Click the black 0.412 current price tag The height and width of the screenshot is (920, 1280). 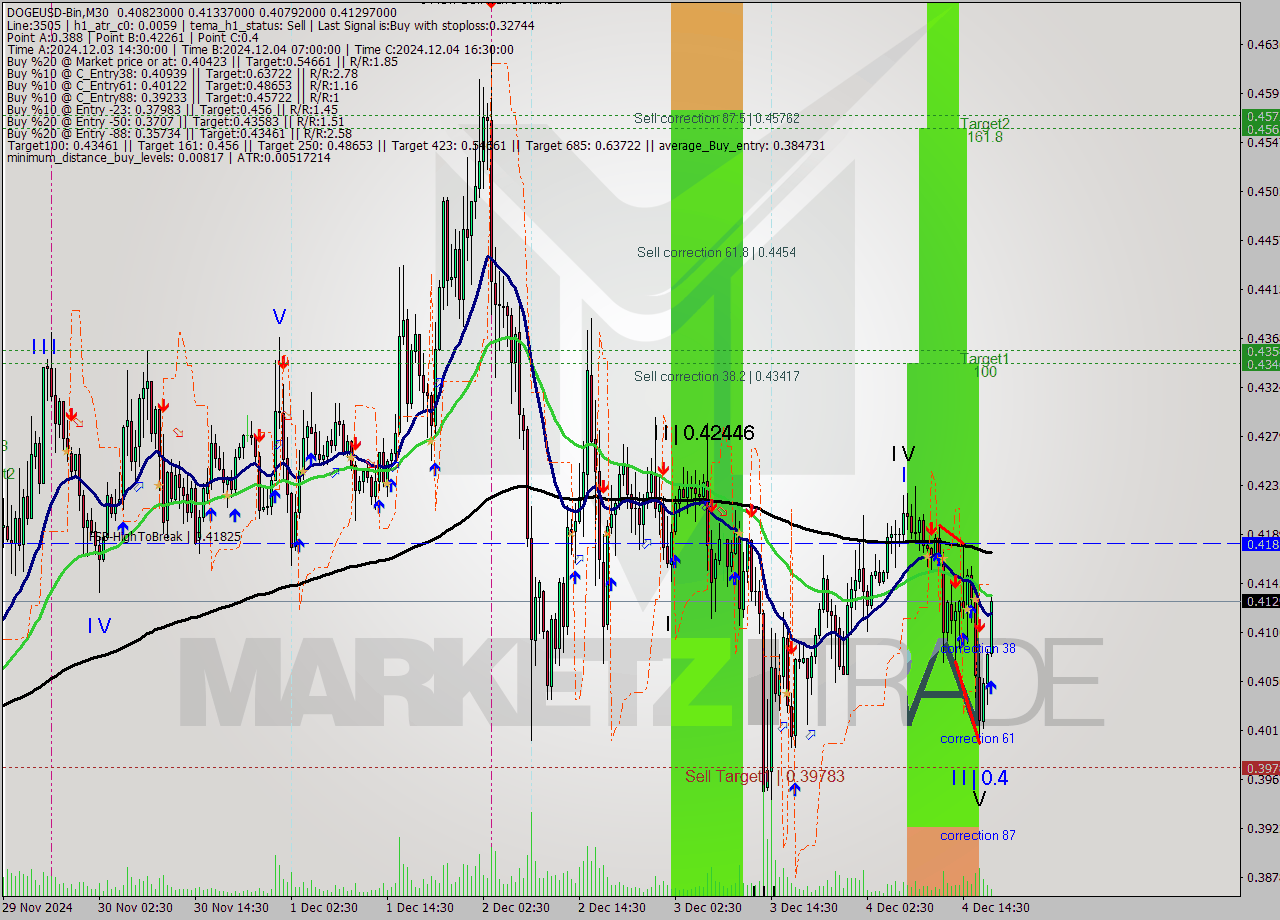point(1261,601)
